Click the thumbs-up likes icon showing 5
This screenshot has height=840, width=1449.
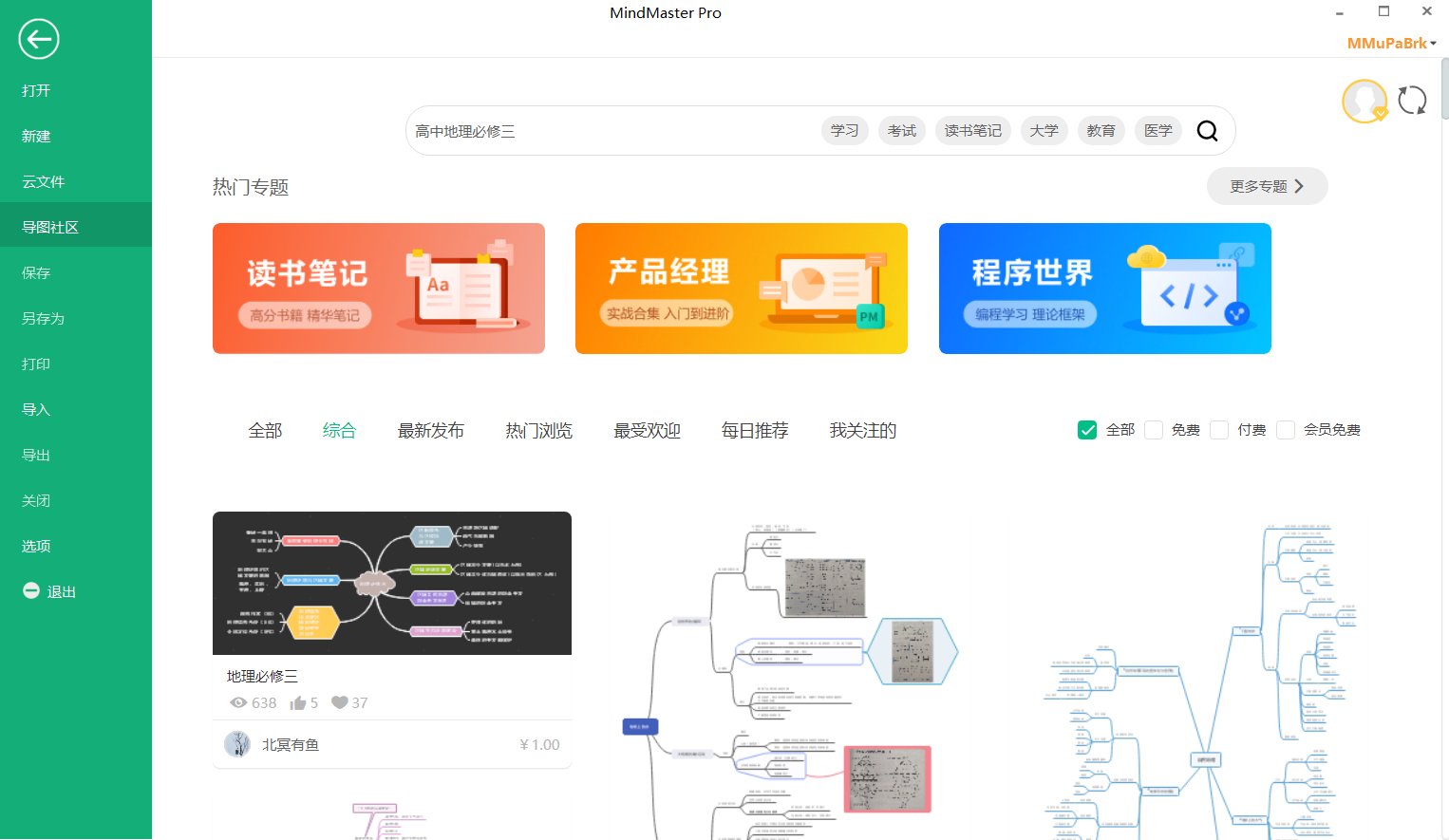pyautogui.click(x=298, y=702)
